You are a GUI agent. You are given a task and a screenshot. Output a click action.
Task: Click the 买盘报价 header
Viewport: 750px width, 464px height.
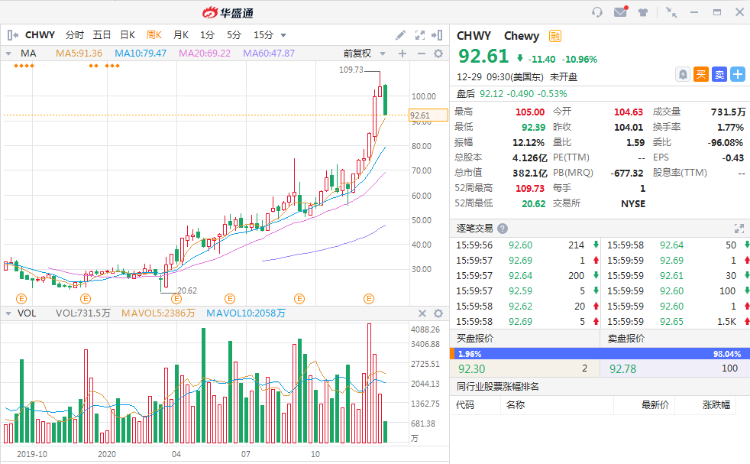pos(474,339)
